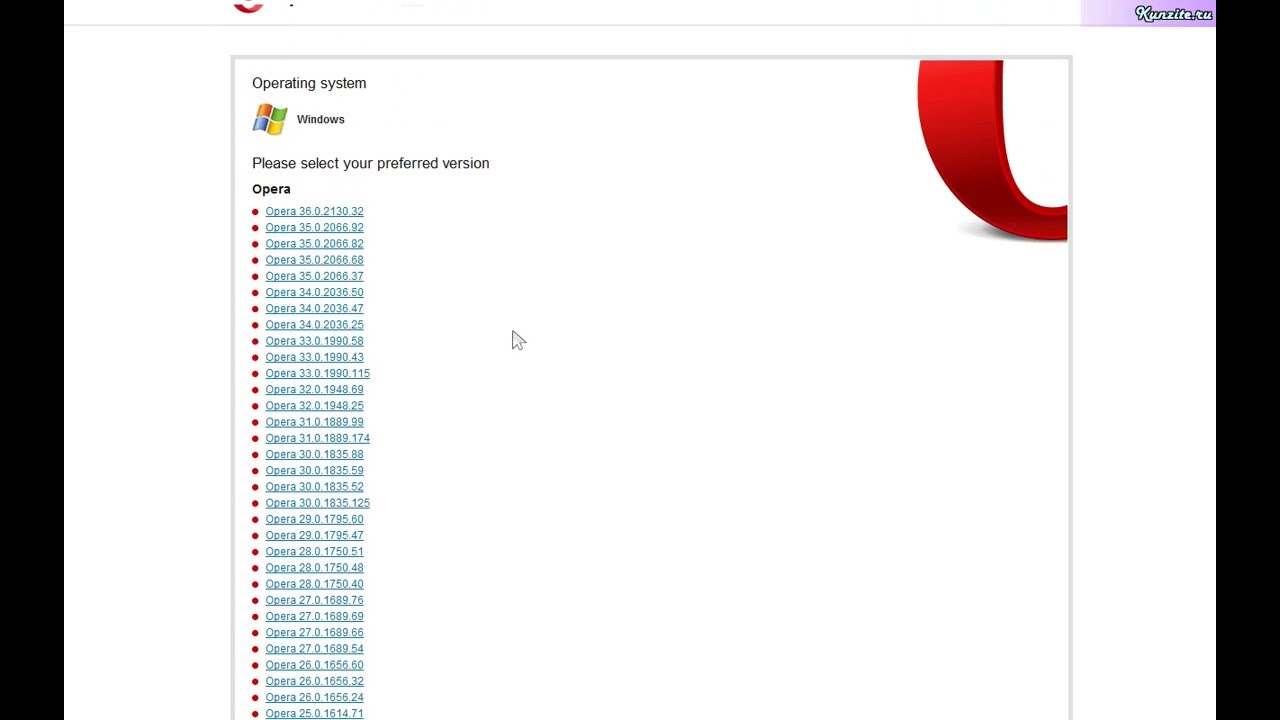
Task: Choose the Opera 33.0.1990.43 link
Action: (314, 357)
